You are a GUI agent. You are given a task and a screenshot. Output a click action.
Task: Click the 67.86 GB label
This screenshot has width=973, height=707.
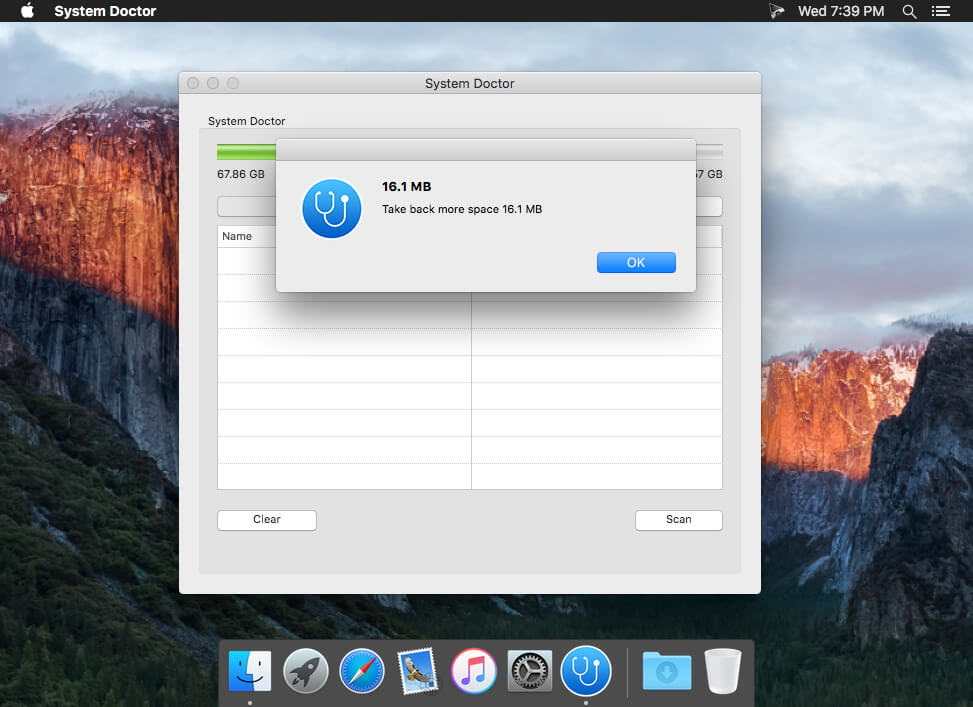tap(241, 174)
